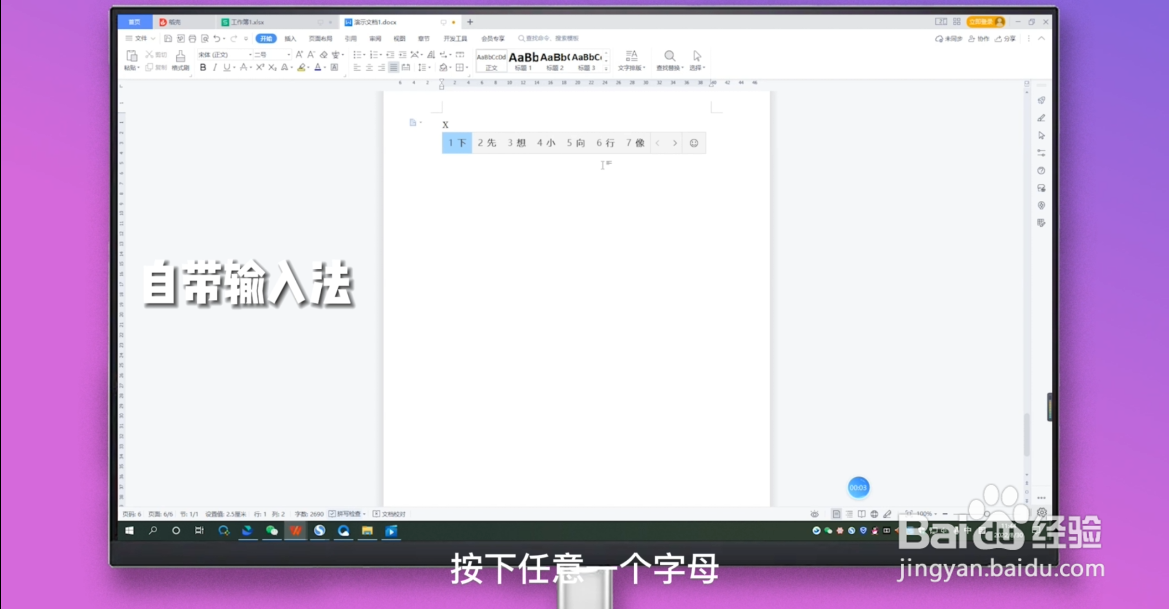Justify text alignment
The width and height of the screenshot is (1169, 609).
393,68
